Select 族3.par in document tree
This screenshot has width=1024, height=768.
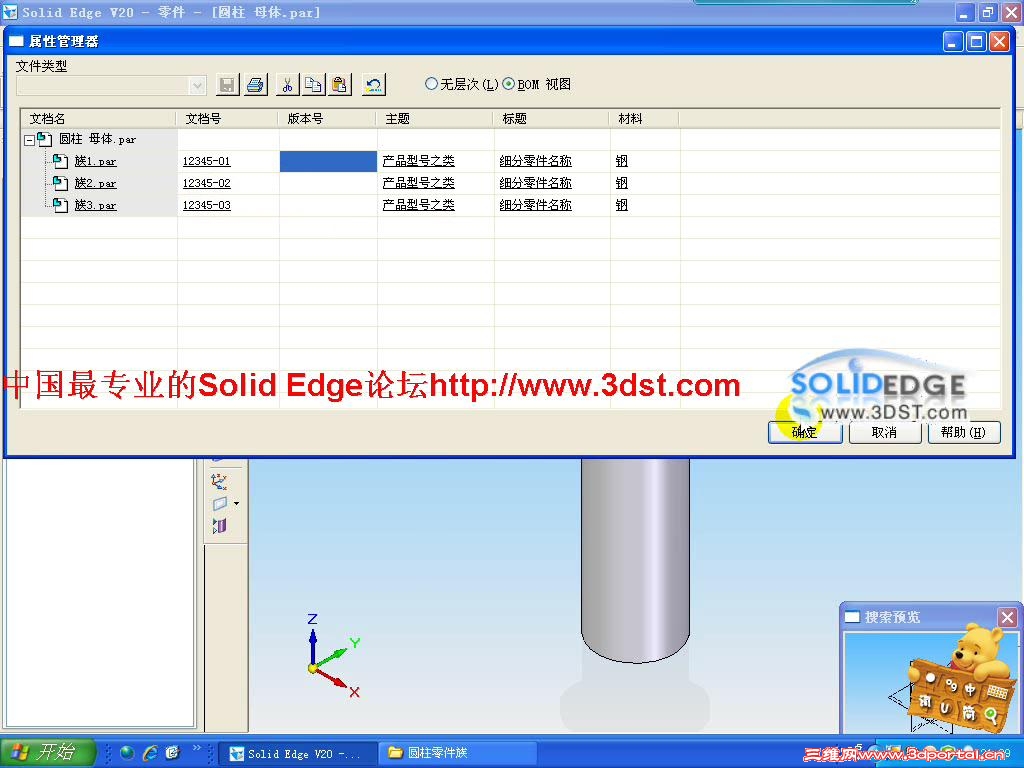click(95, 205)
